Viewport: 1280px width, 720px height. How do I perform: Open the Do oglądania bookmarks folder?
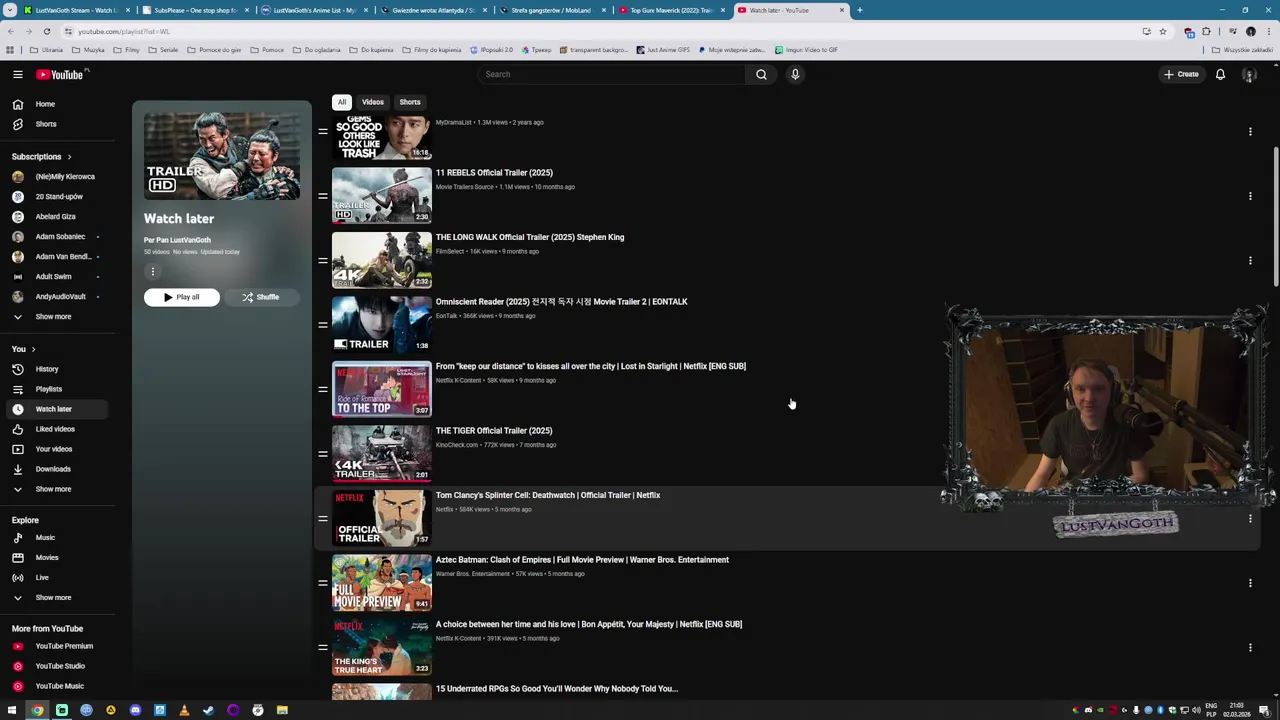(317, 50)
